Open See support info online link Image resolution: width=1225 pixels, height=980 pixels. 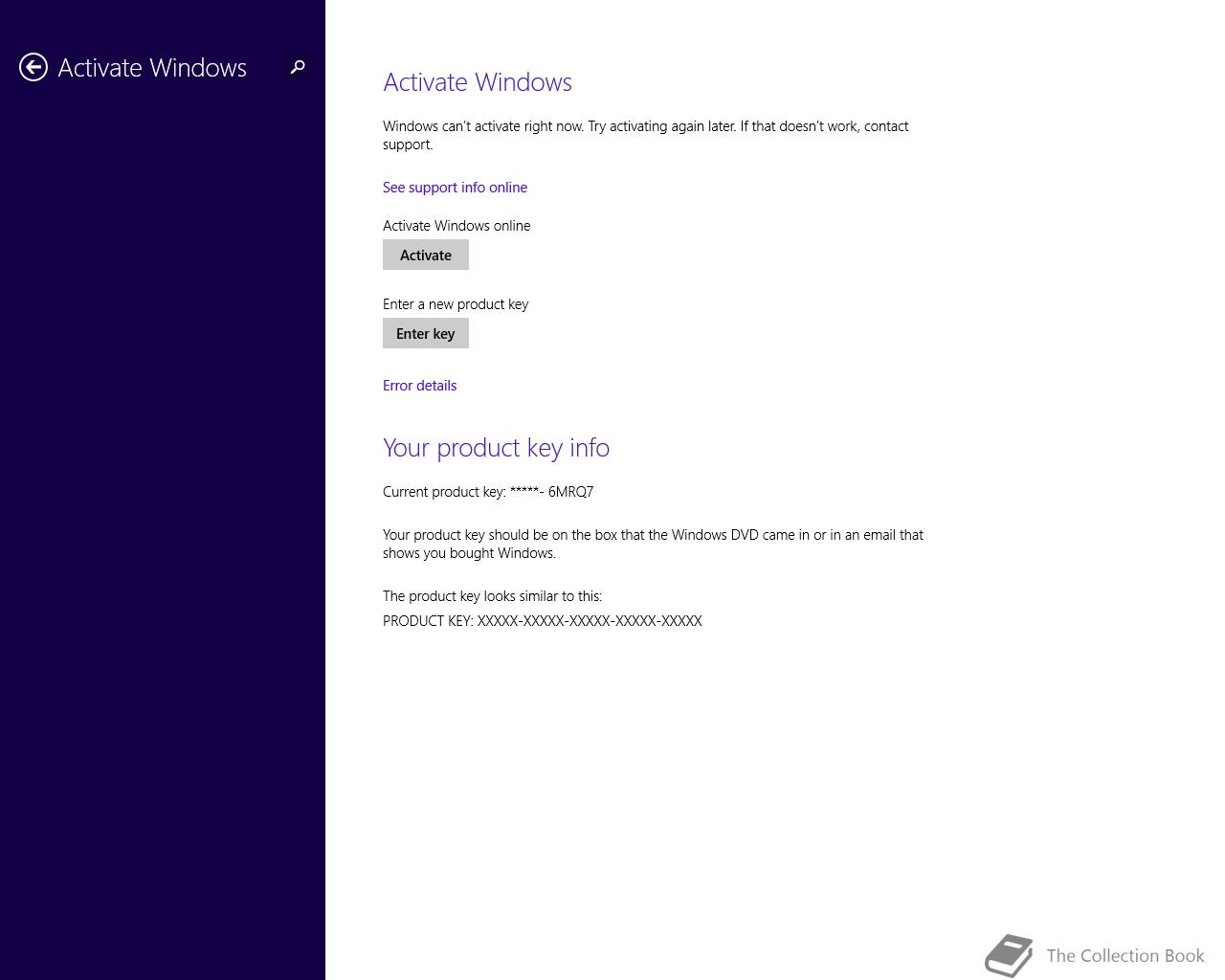tap(455, 188)
